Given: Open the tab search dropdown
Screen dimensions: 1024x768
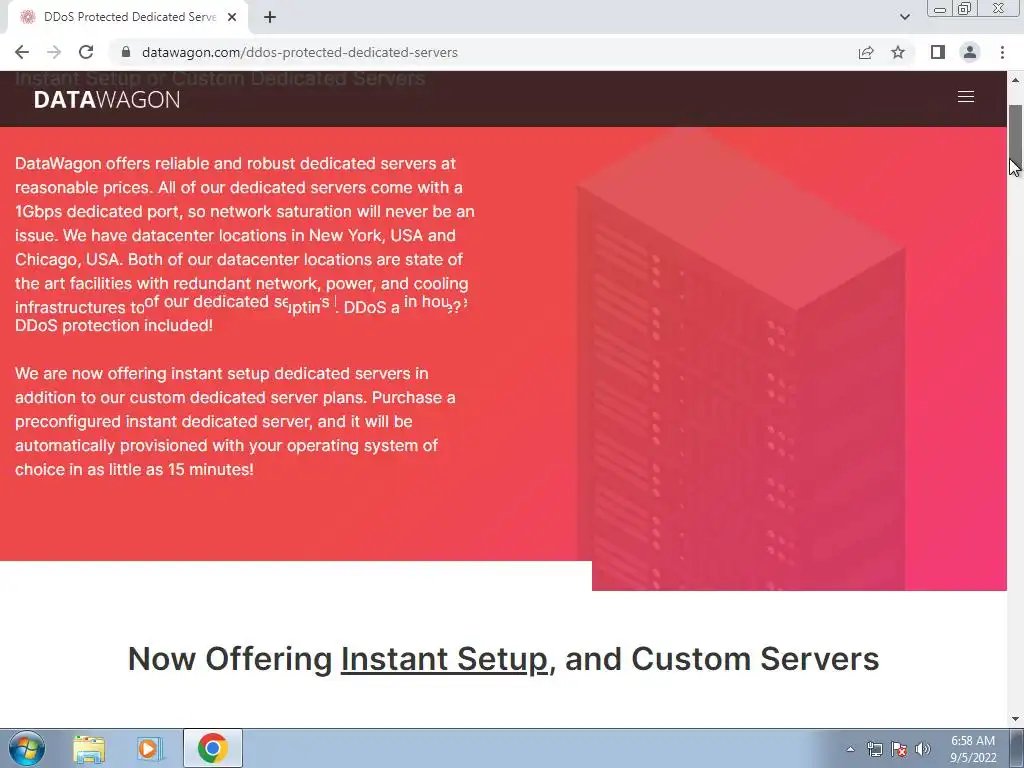Looking at the screenshot, I should click(x=904, y=17).
